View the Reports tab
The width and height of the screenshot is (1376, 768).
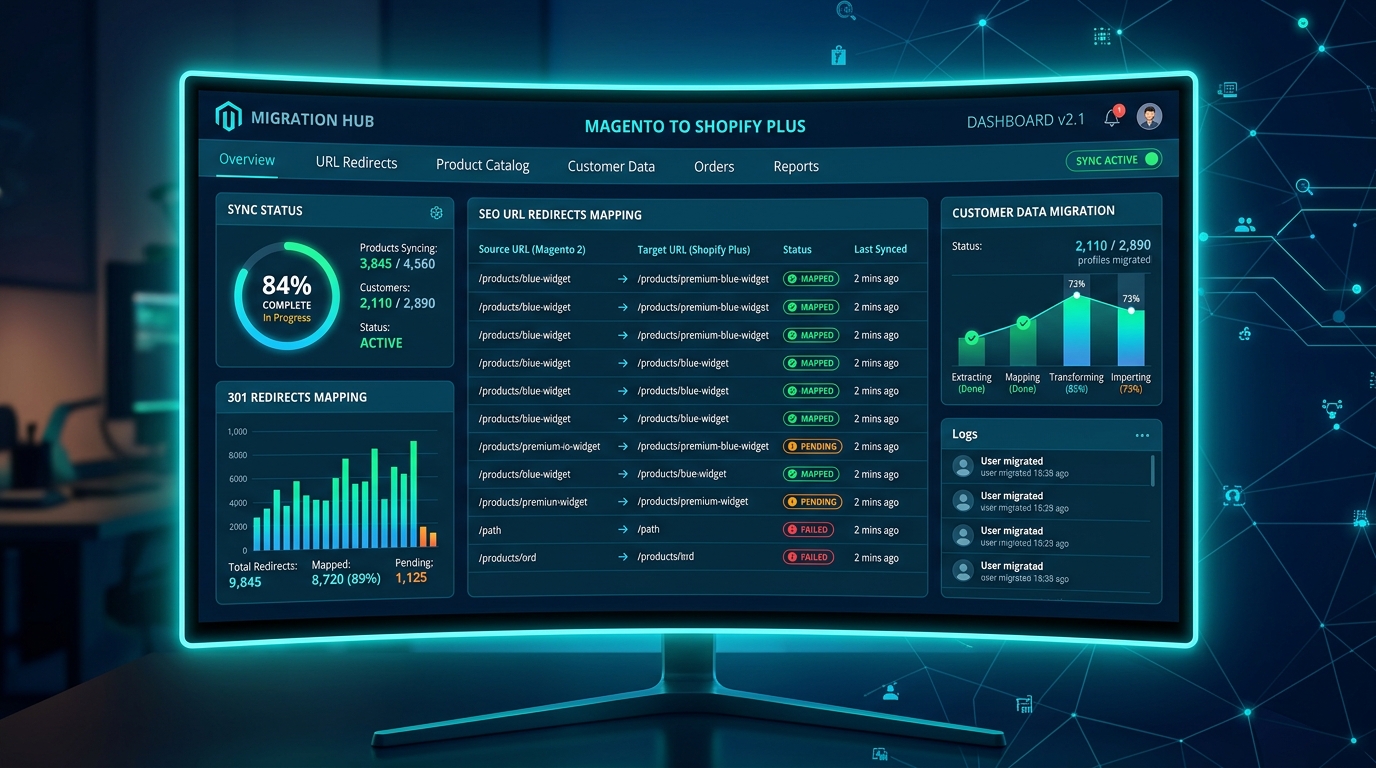click(796, 166)
